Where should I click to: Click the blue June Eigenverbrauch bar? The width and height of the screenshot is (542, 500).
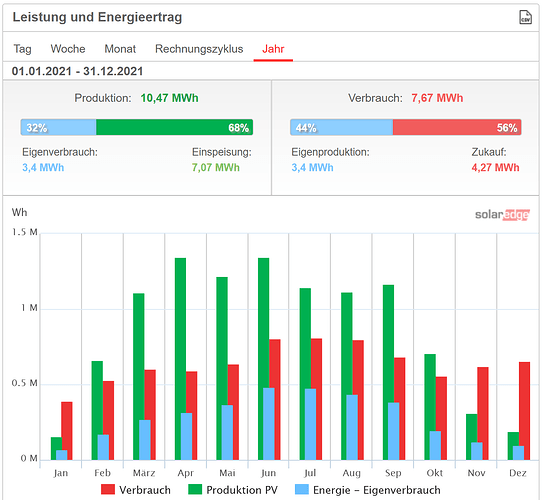(269, 424)
